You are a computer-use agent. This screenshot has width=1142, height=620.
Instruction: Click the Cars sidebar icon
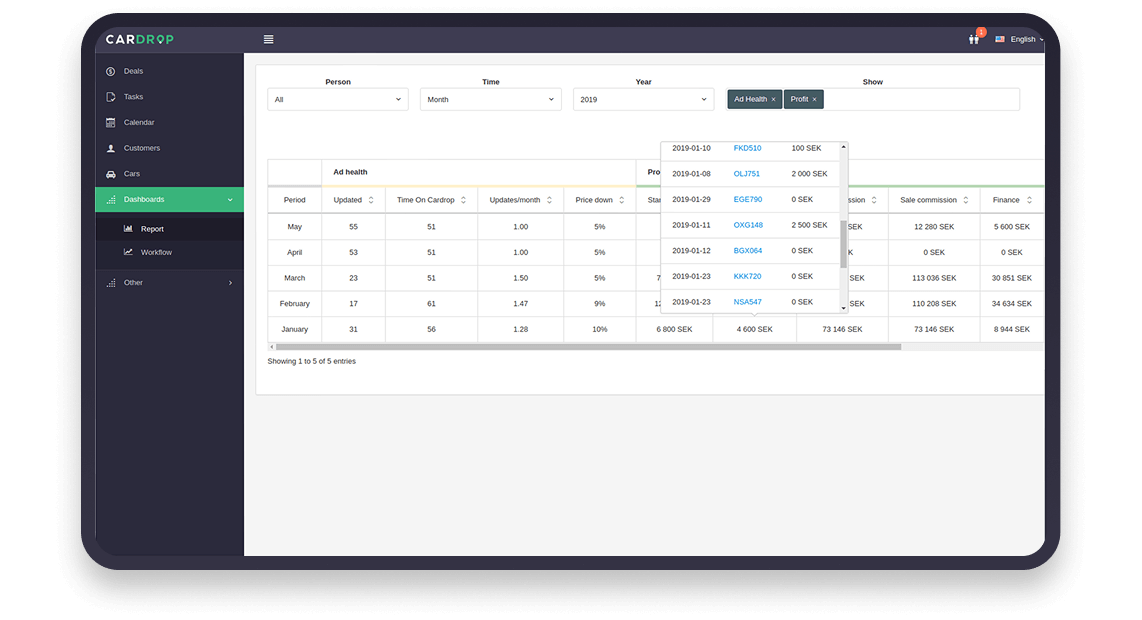tap(110, 174)
